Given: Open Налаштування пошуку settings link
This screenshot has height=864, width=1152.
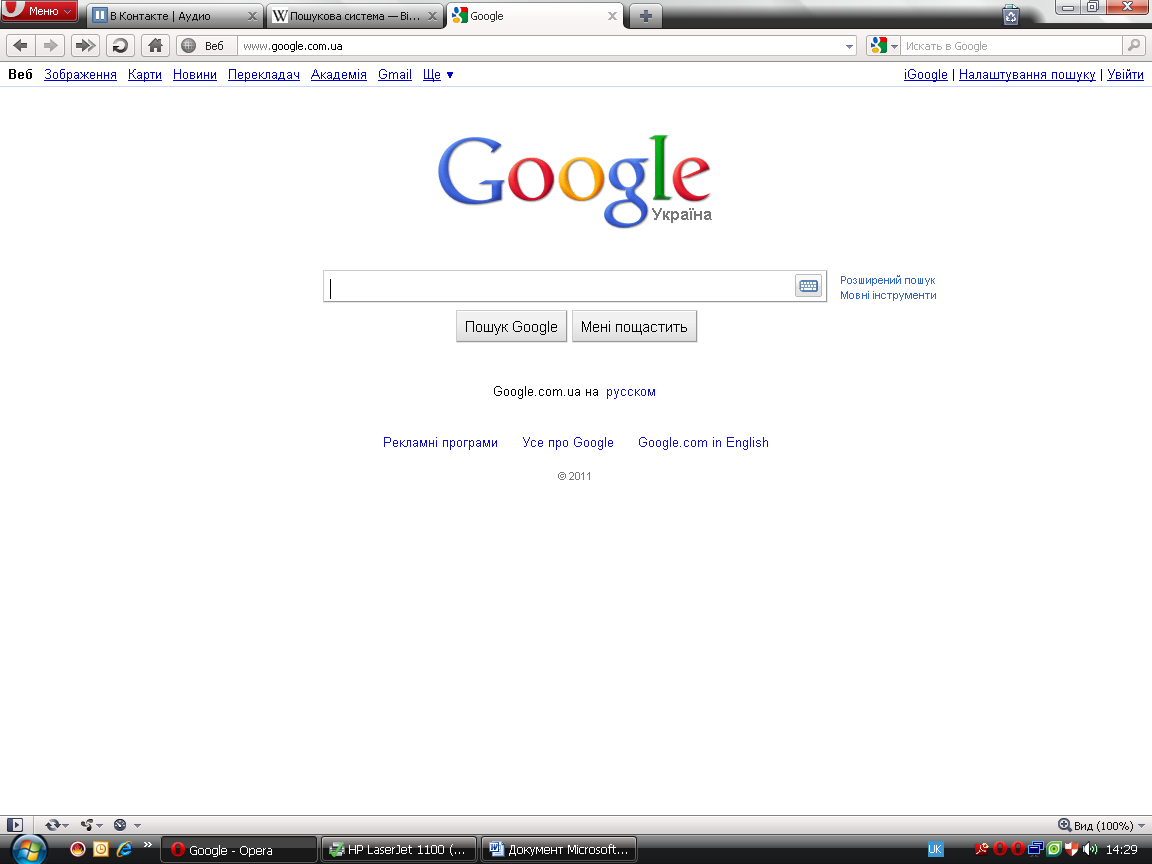Looking at the screenshot, I should pos(1027,74).
